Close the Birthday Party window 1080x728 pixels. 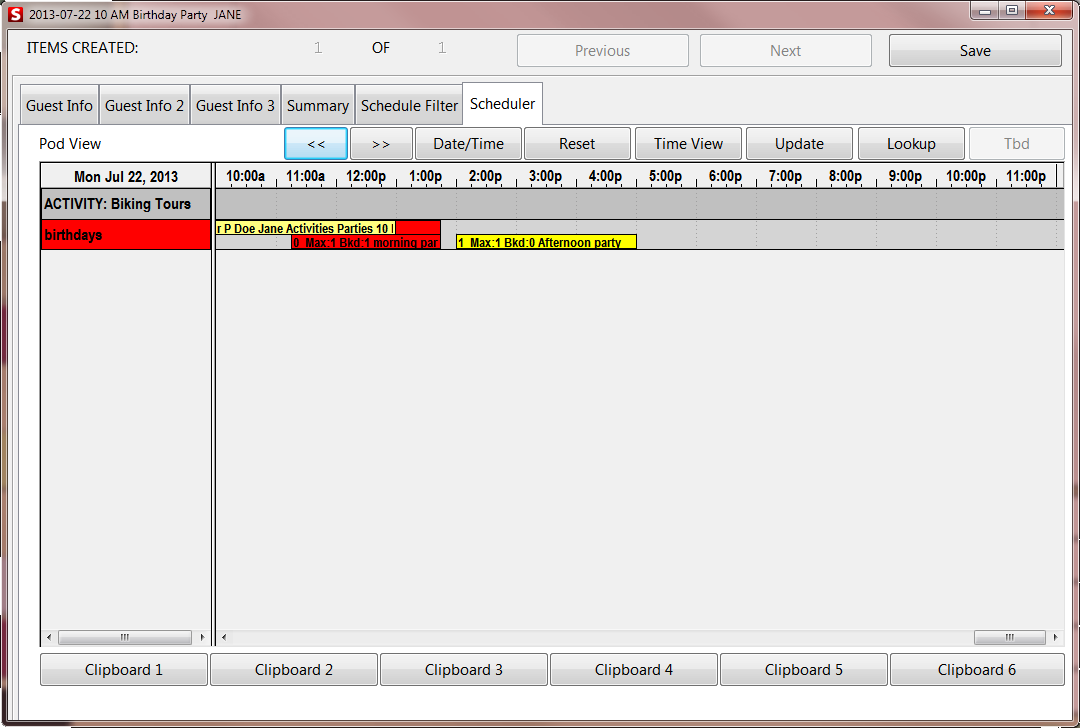coord(1049,10)
